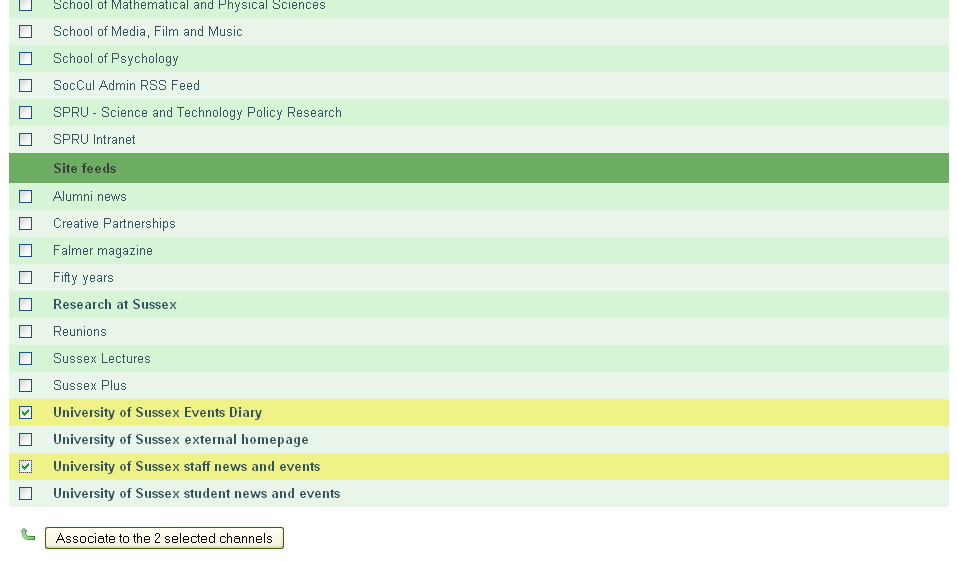
Task: Select the SPRU Intranet checkbox
Action: [x=26, y=140]
